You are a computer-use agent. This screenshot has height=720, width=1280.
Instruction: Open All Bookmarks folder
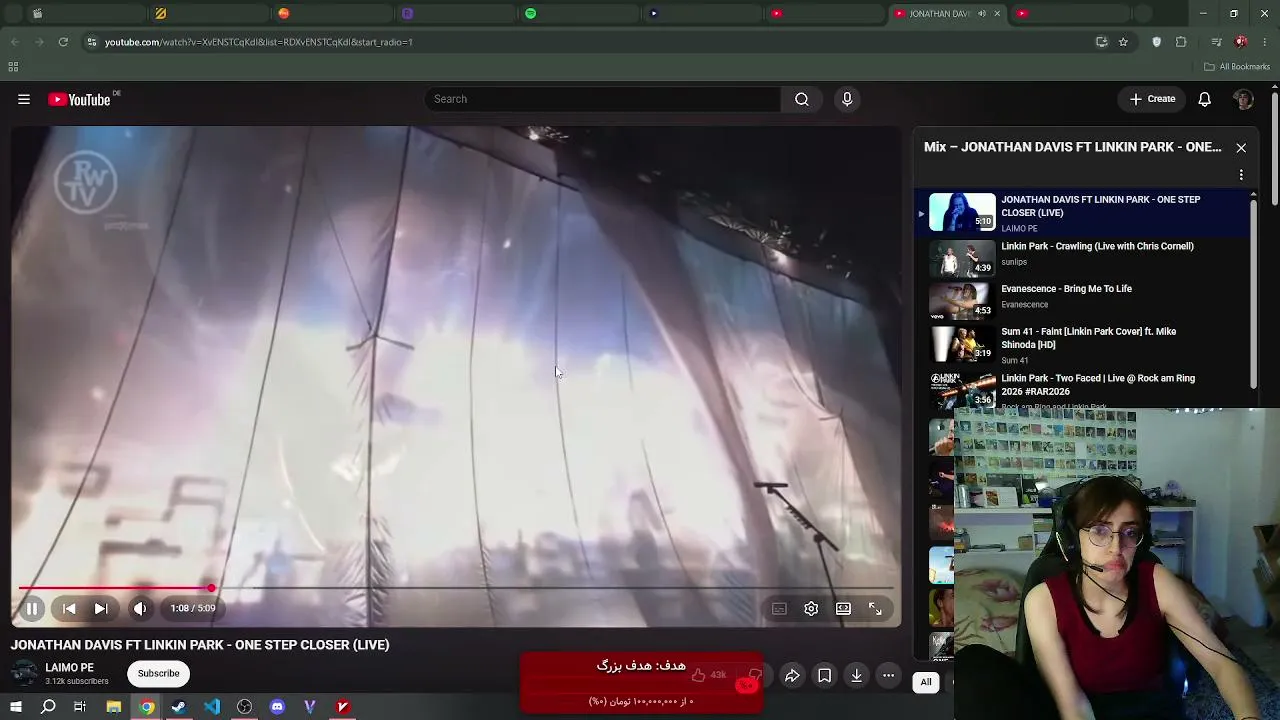tap(1237, 67)
